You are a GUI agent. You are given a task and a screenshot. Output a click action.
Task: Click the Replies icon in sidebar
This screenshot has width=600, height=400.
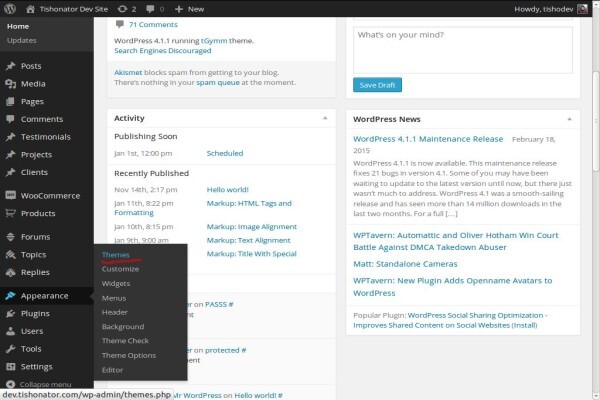(10, 272)
